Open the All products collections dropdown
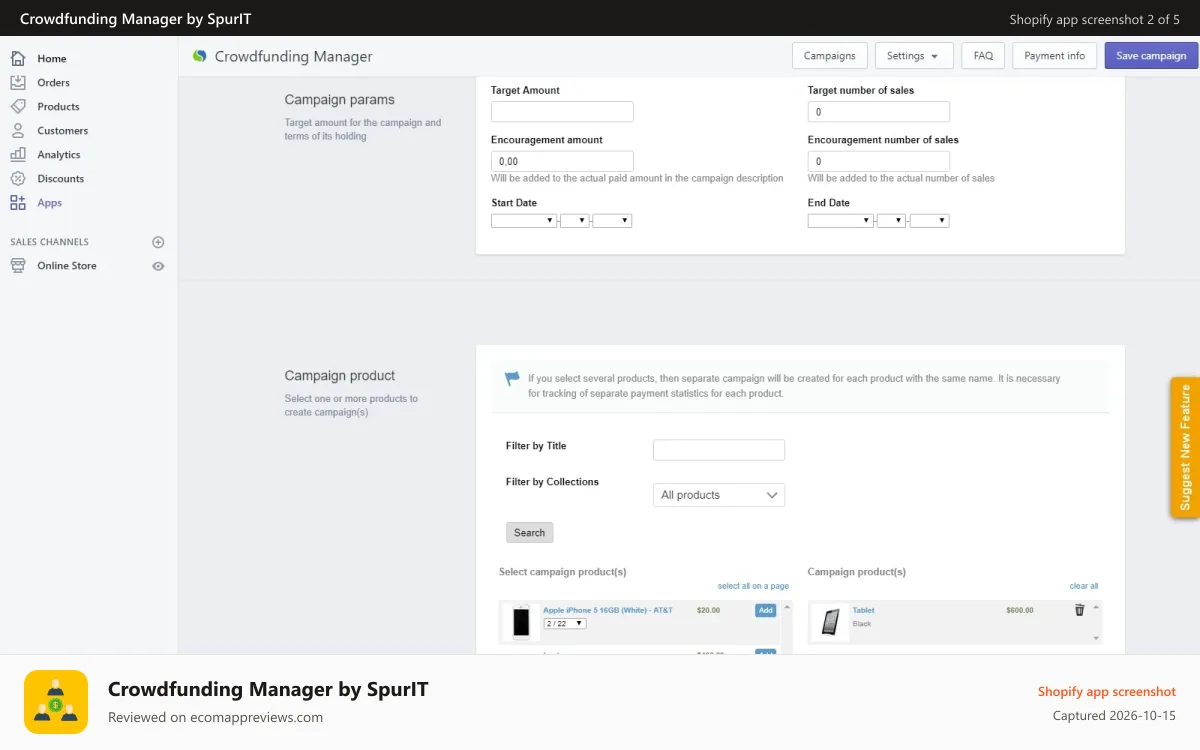1200x750 pixels. click(x=719, y=495)
